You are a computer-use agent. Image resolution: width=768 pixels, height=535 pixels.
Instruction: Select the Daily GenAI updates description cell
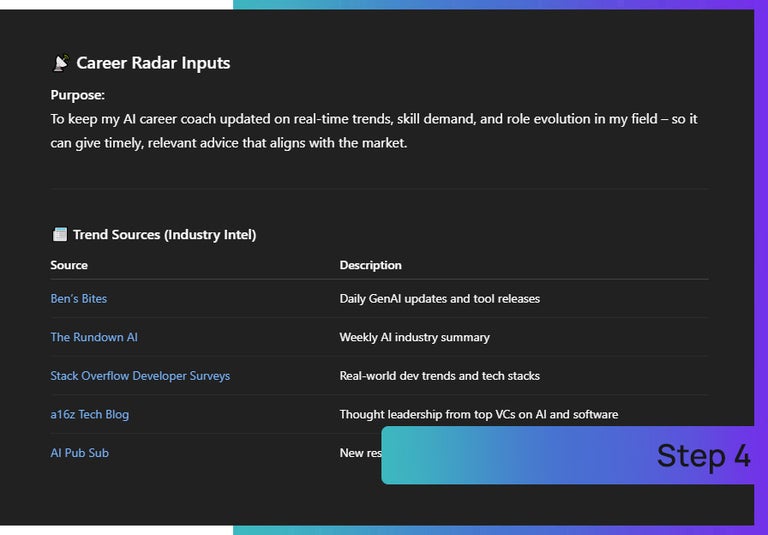439,299
